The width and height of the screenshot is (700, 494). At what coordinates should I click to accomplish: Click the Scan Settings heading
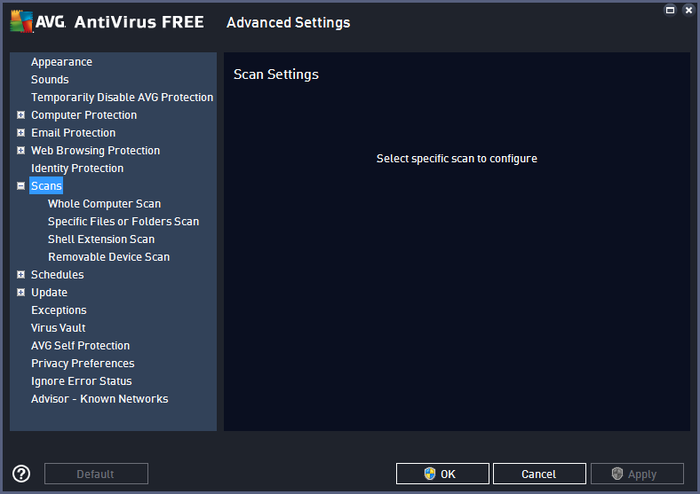coord(276,75)
